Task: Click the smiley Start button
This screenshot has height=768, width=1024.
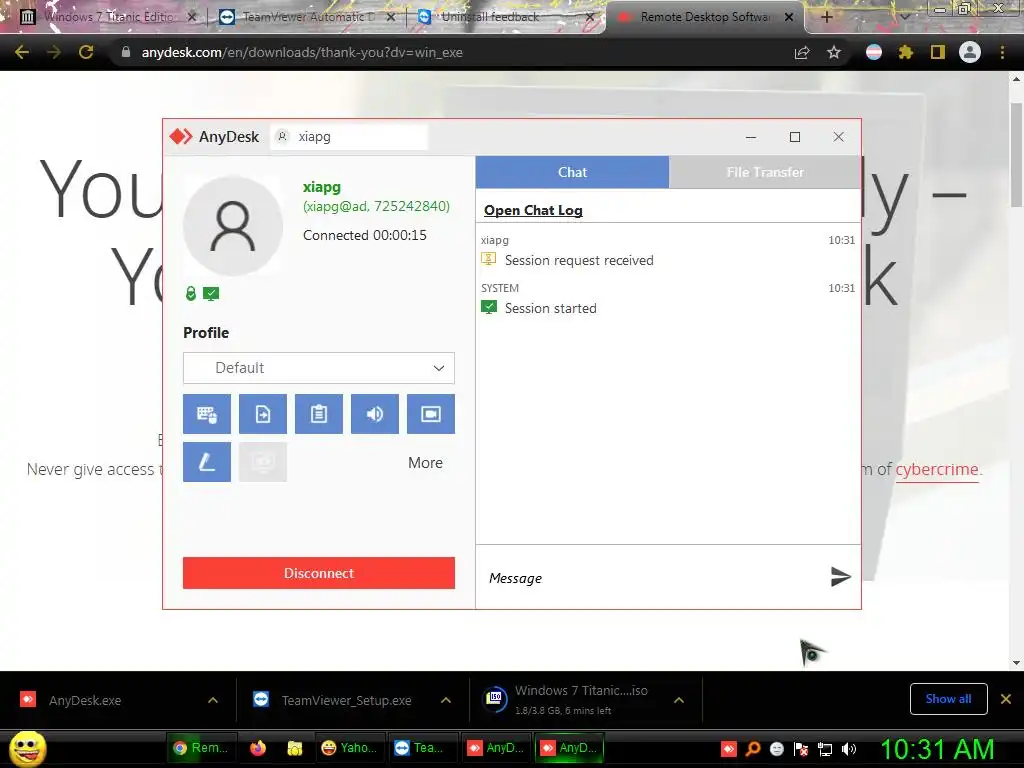Action: (x=27, y=748)
